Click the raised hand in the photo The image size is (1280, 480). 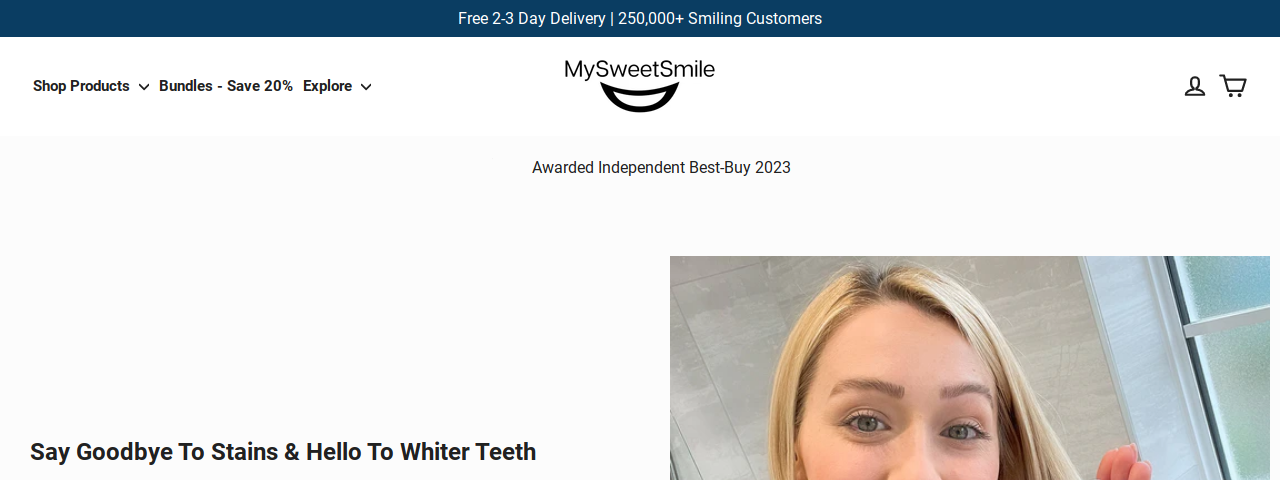[x=1124, y=463]
